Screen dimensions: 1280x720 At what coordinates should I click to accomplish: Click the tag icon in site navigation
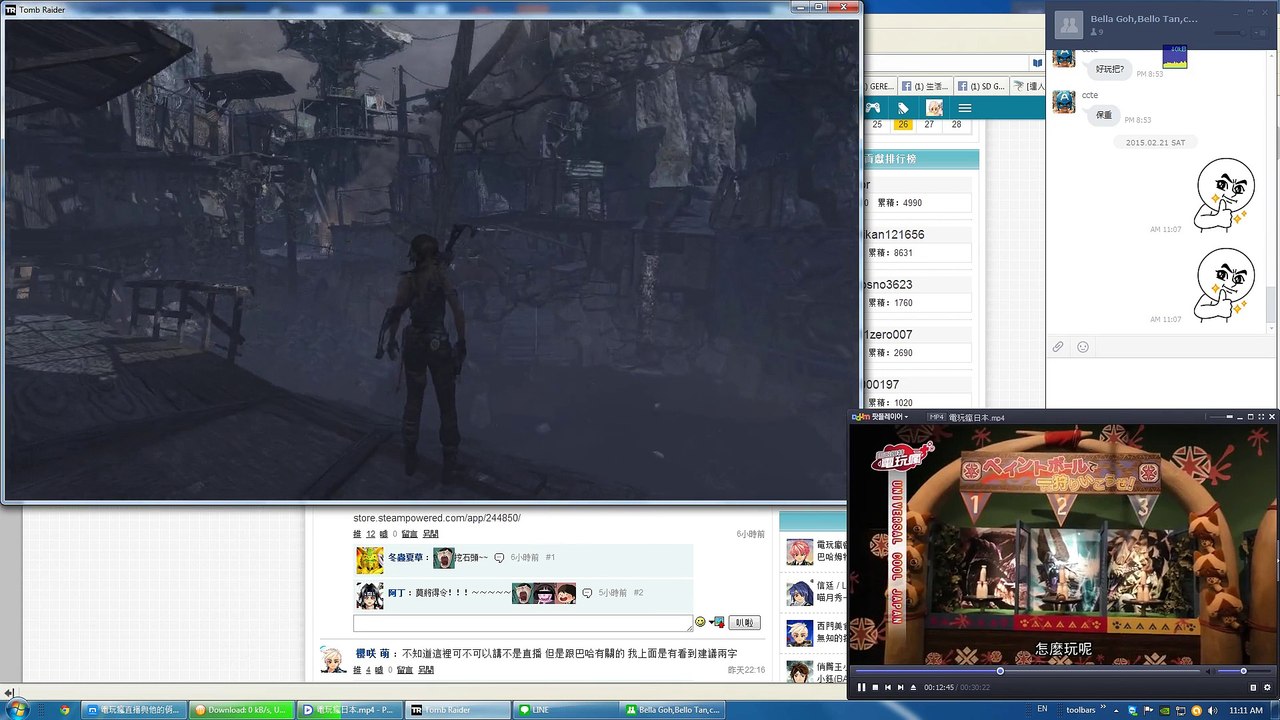pyautogui.click(x=903, y=108)
